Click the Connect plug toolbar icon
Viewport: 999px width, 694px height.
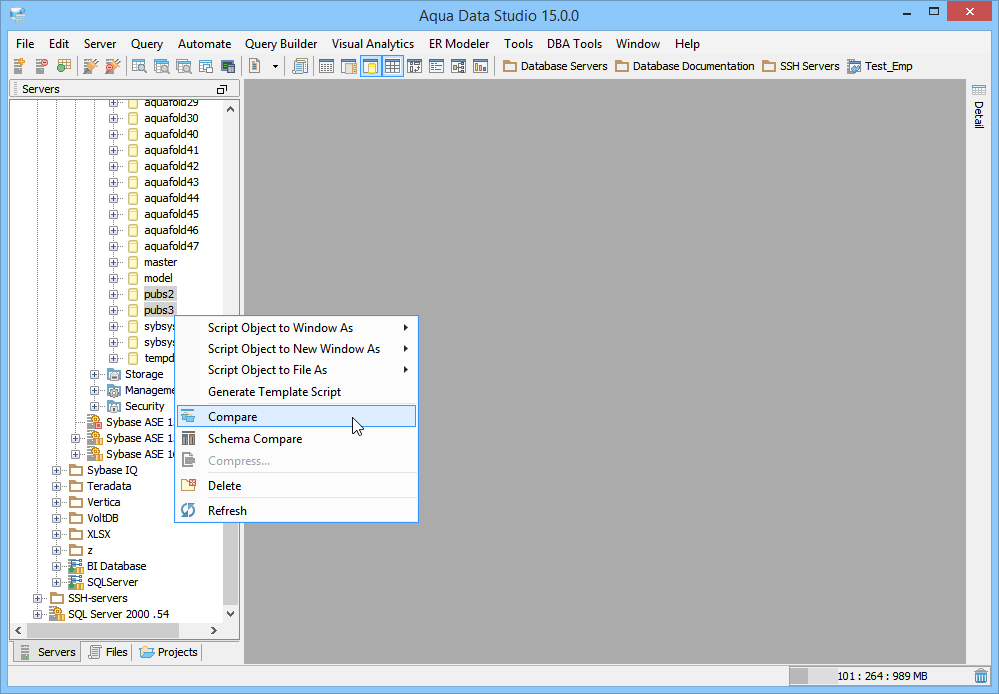click(91, 66)
